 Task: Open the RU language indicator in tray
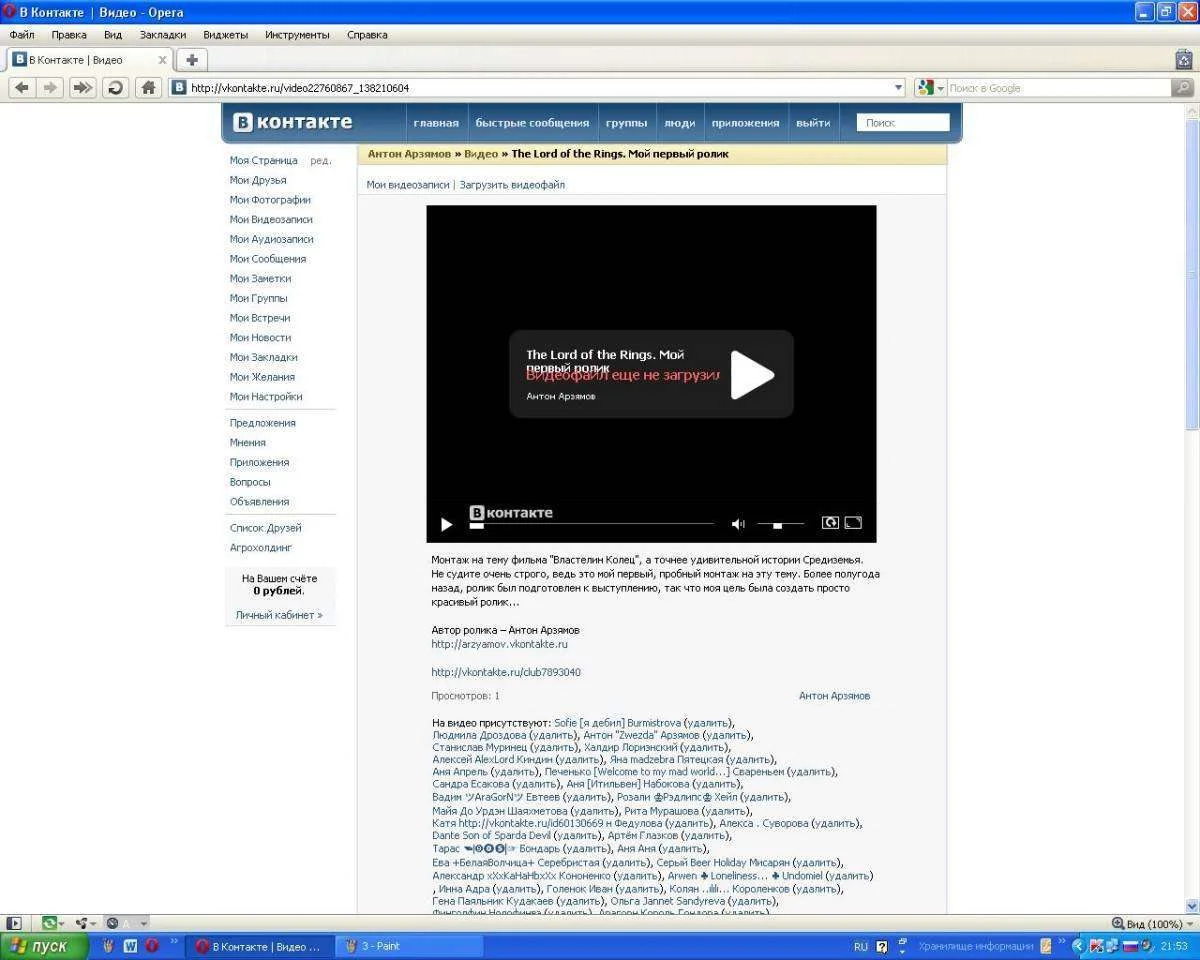click(861, 946)
